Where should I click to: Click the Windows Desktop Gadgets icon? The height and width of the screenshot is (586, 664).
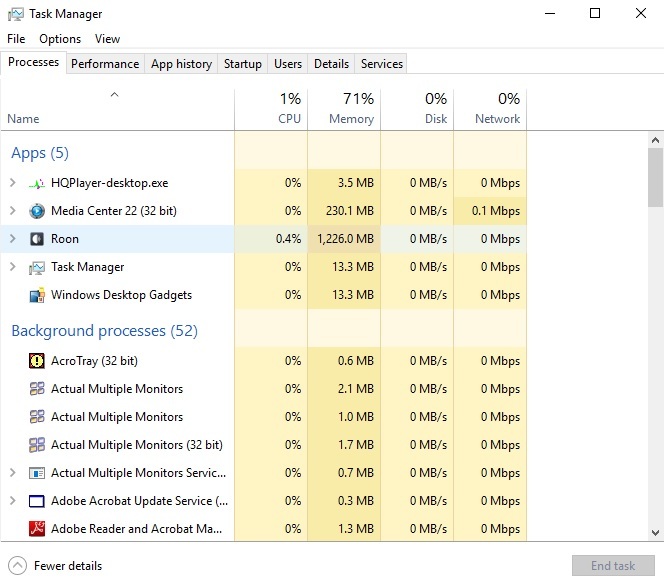pos(37,295)
